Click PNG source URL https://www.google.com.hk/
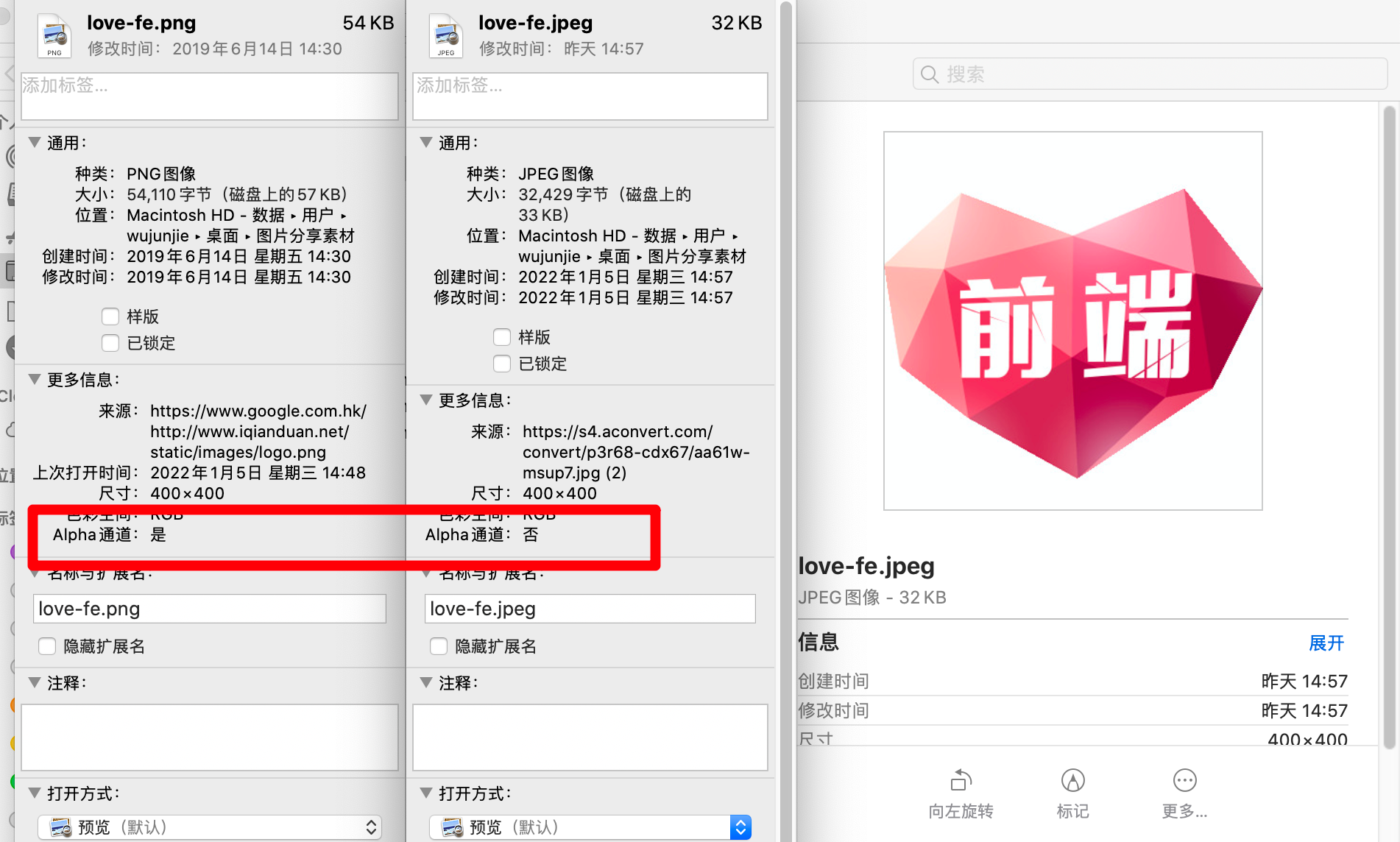 click(258, 411)
